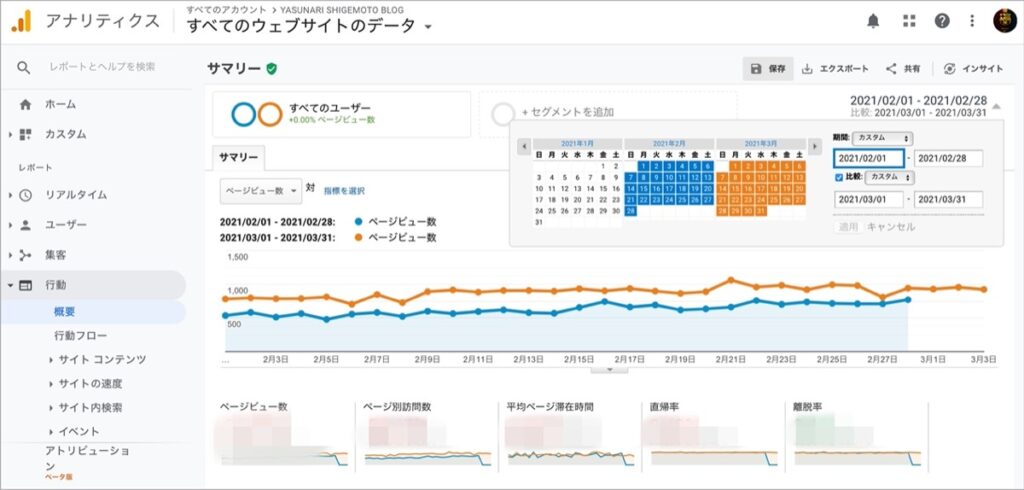Click the すべてのユーザー segment card
1024x490 pixels.
point(342,114)
